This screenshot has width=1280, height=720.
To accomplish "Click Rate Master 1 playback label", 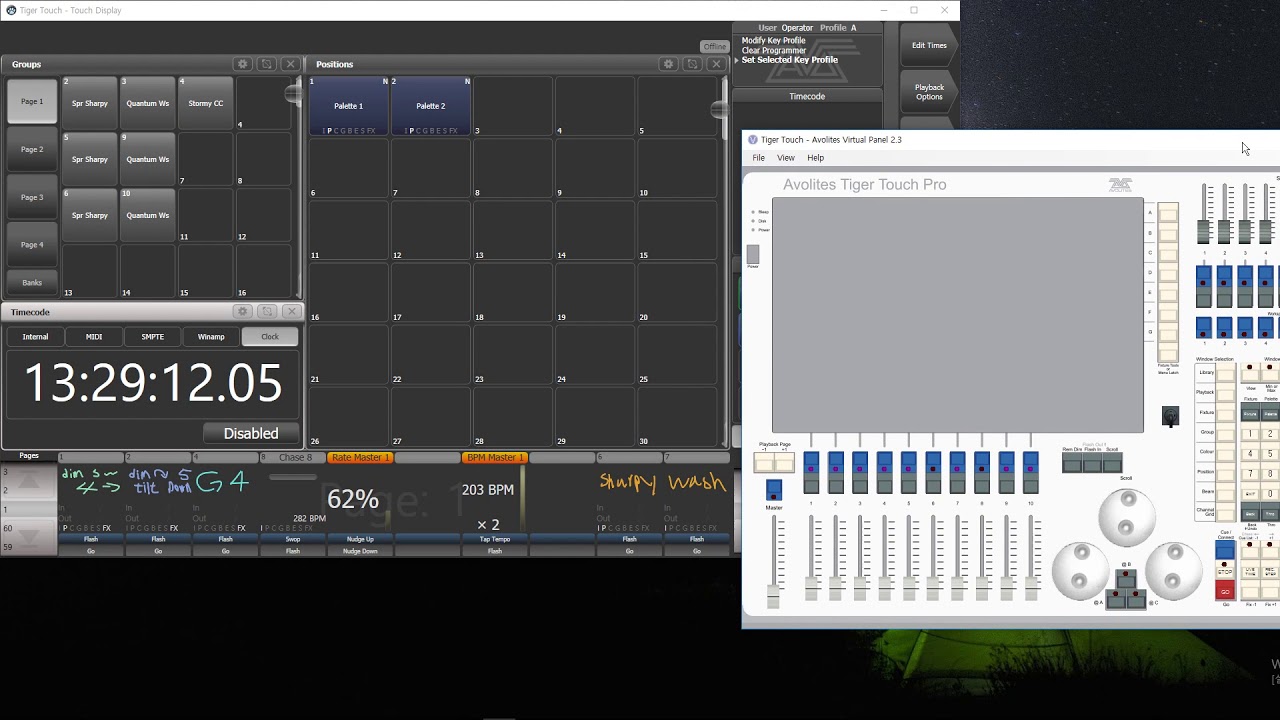I will coord(359,457).
